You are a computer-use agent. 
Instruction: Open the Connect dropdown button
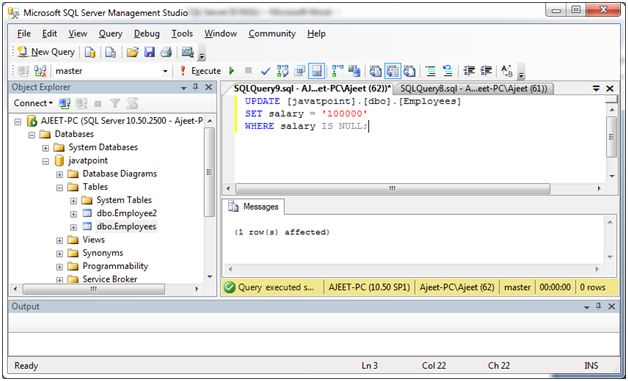tap(33, 103)
